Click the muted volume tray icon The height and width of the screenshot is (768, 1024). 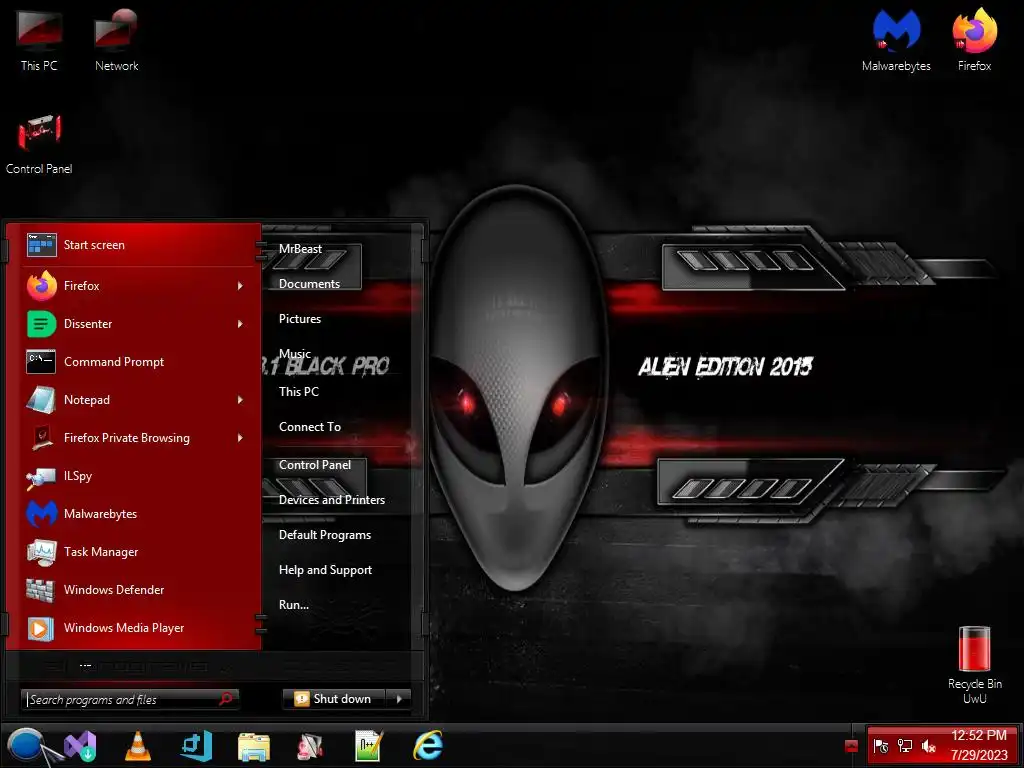pos(928,746)
